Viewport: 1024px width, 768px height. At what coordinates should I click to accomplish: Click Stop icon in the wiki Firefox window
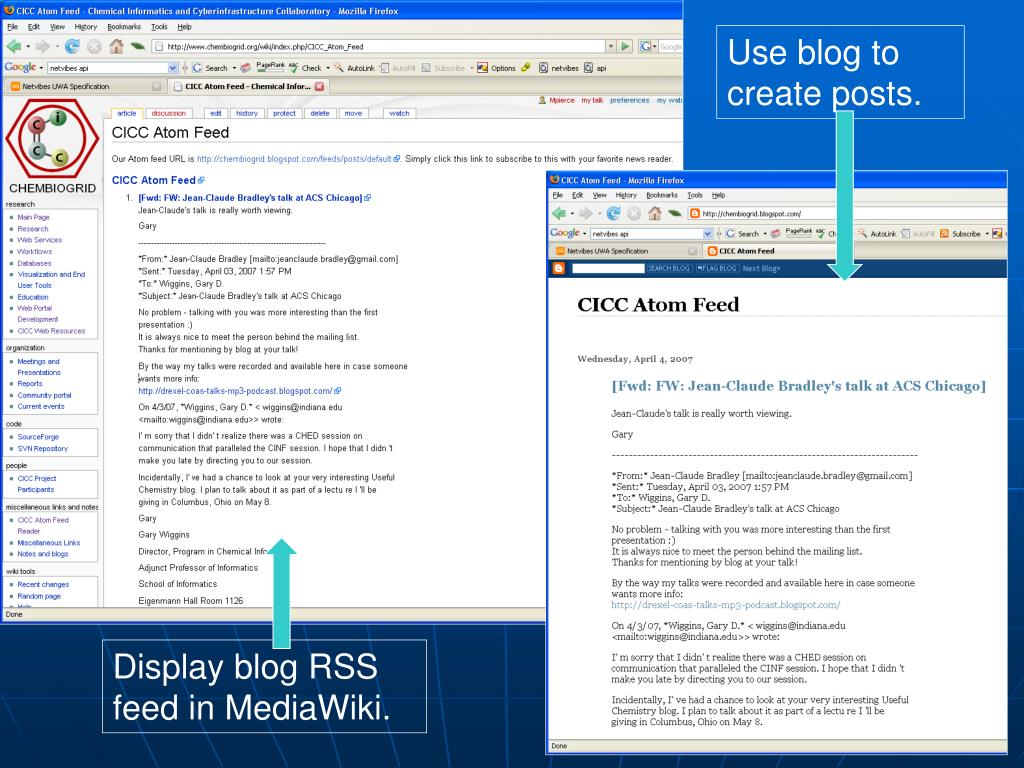[94, 46]
